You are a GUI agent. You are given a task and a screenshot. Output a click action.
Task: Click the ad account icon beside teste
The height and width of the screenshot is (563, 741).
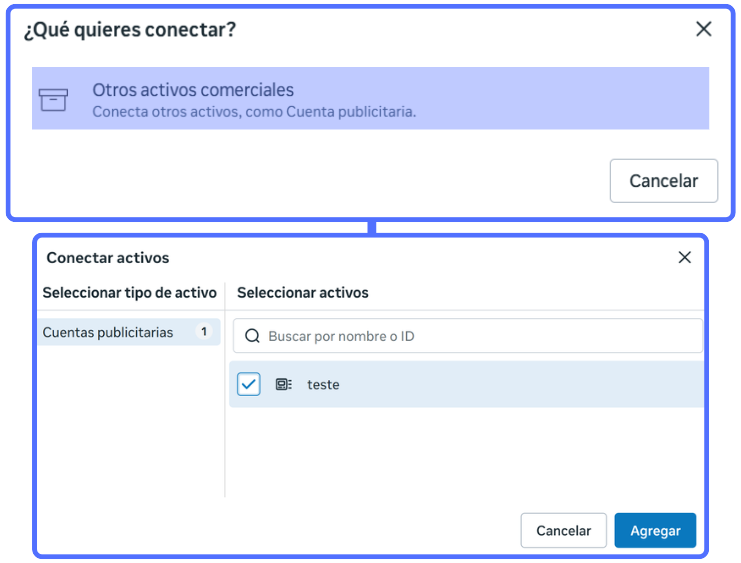click(283, 384)
